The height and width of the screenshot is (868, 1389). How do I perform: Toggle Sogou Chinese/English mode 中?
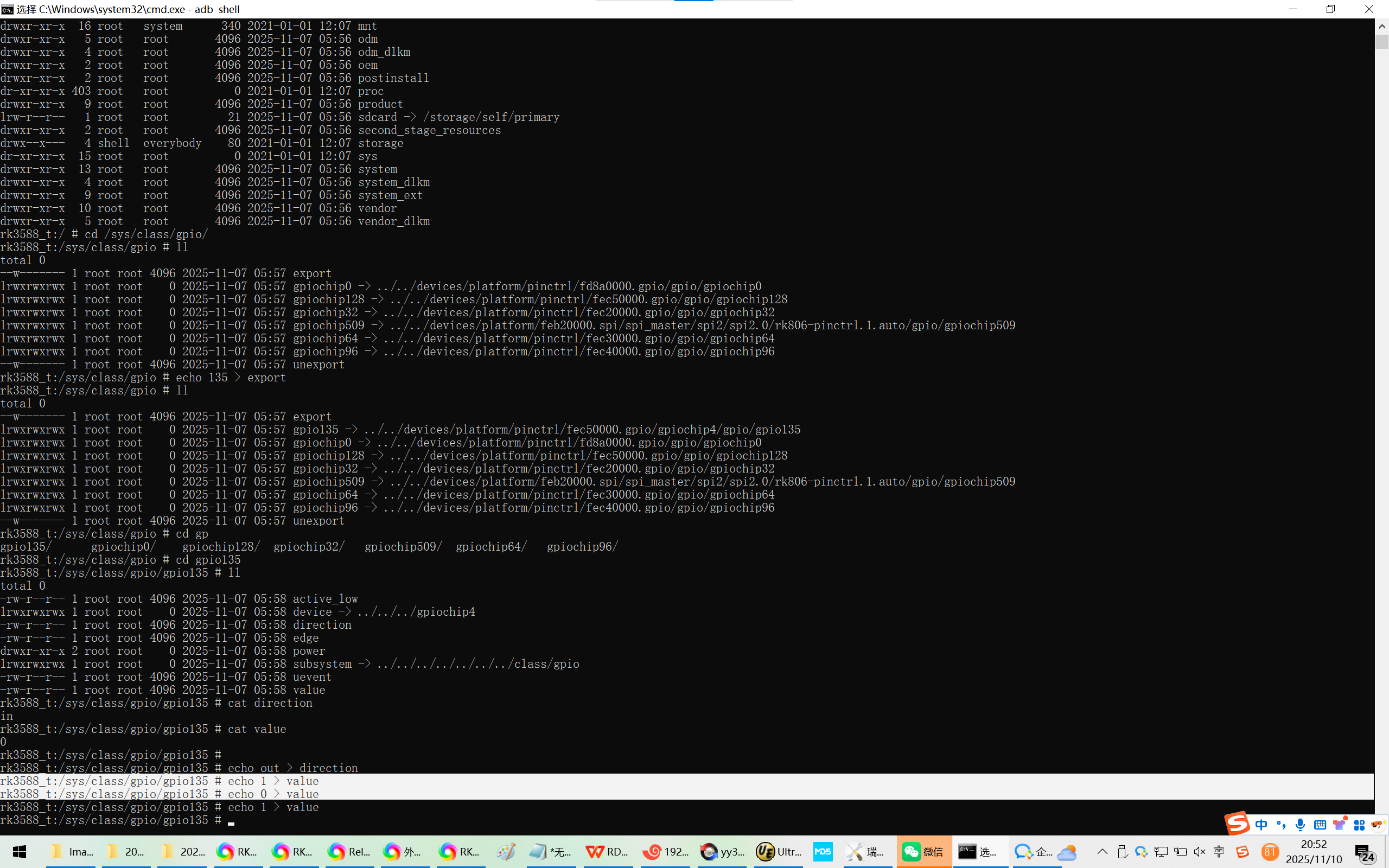1261,825
